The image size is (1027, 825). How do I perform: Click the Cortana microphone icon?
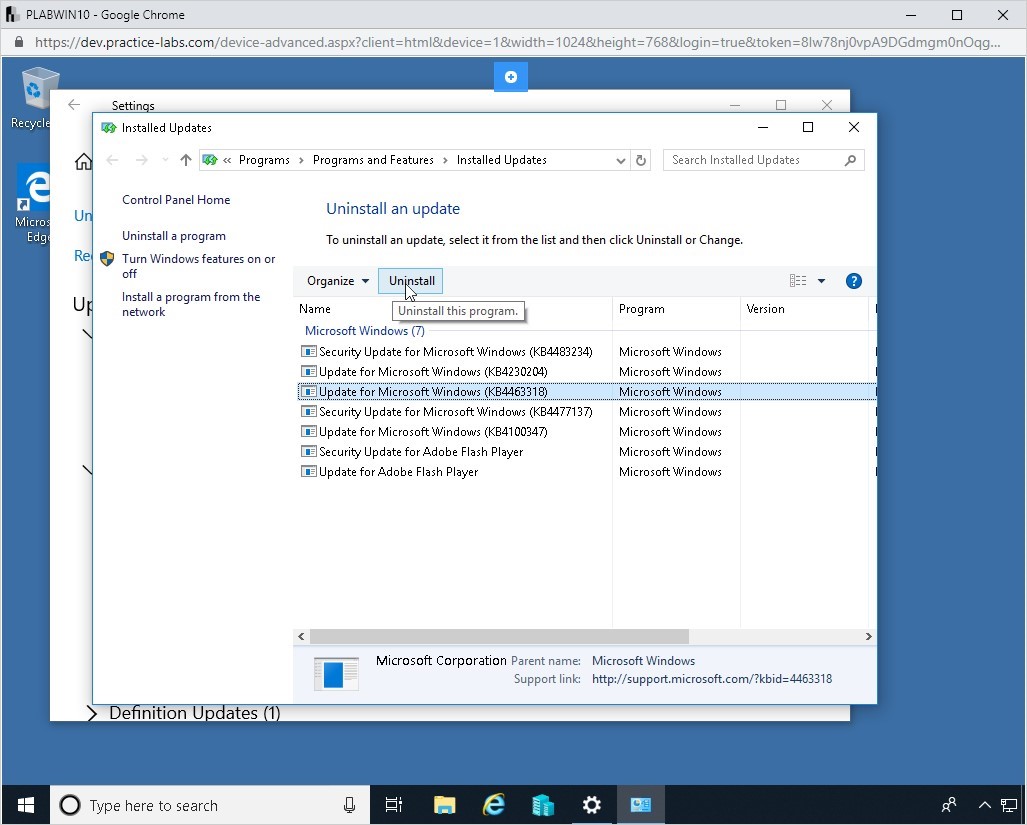coord(349,805)
